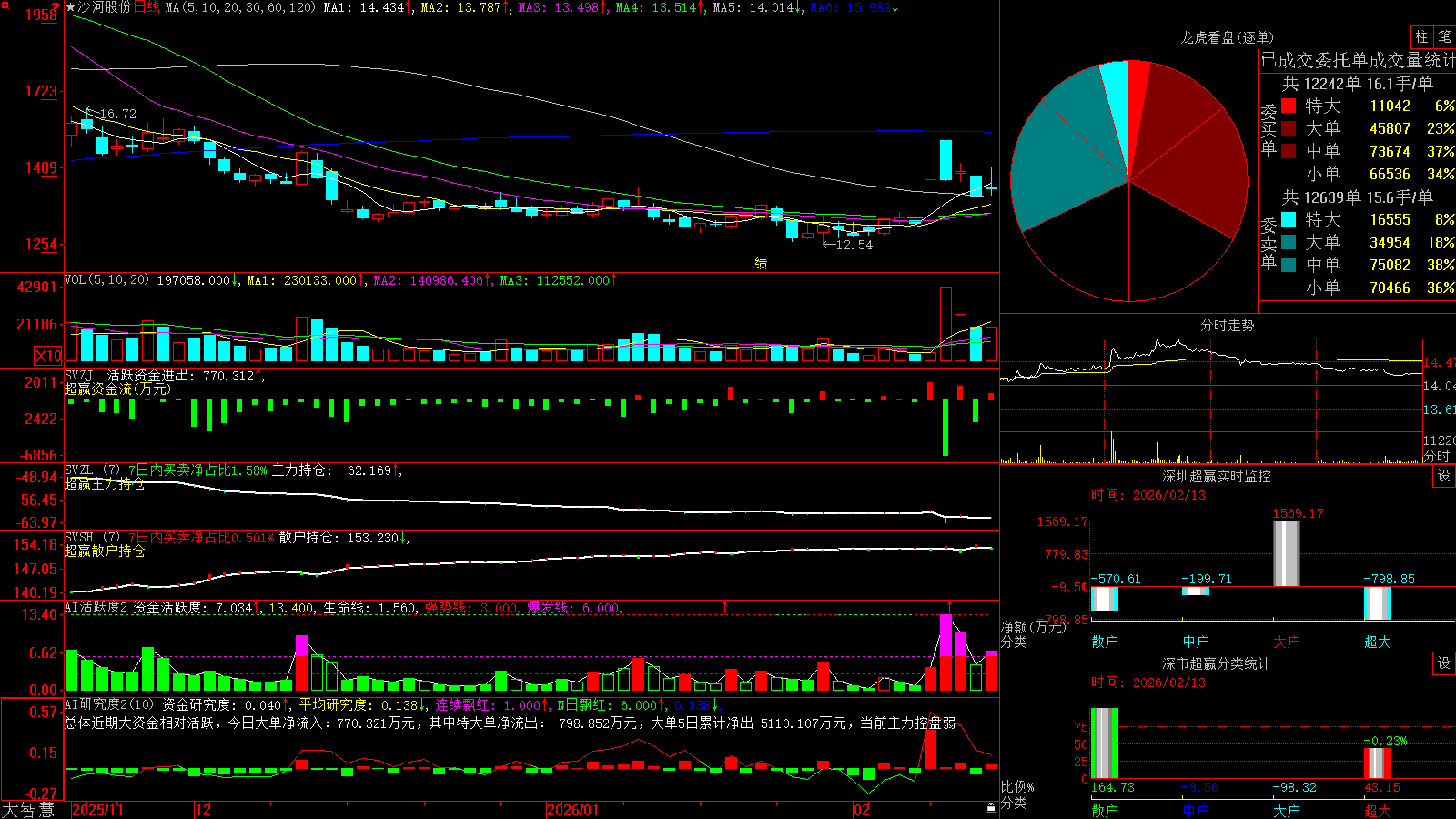
Task: Click the star marker before 沙河股份
Action: pos(70,7)
